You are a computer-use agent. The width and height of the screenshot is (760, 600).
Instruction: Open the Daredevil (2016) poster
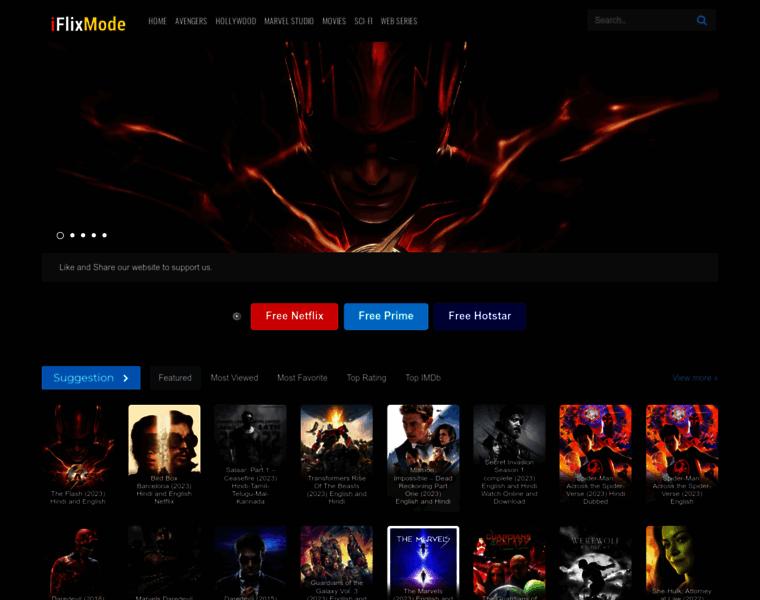[78, 563]
